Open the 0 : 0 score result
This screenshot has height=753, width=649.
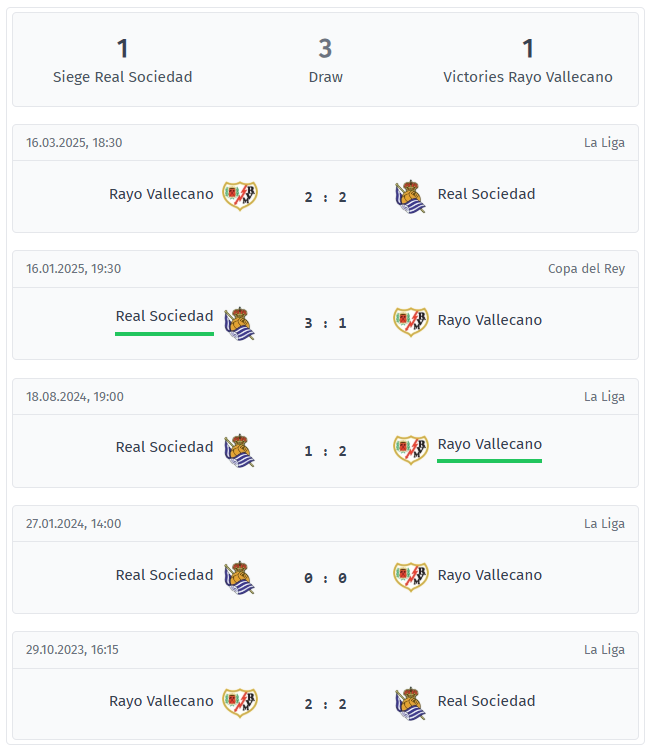(x=326, y=578)
